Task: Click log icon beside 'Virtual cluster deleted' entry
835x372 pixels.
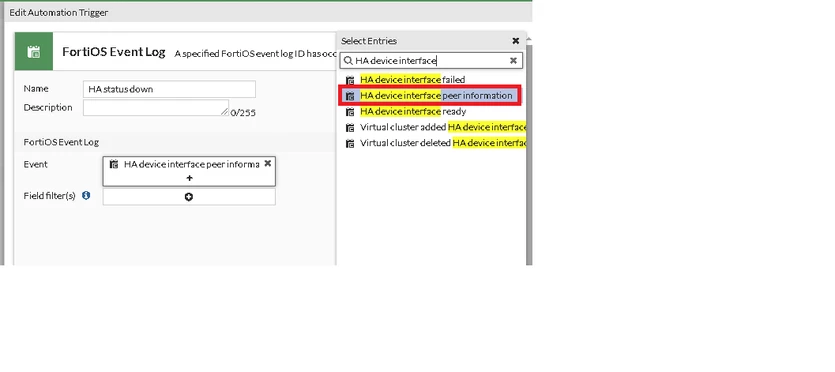Action: 350,144
